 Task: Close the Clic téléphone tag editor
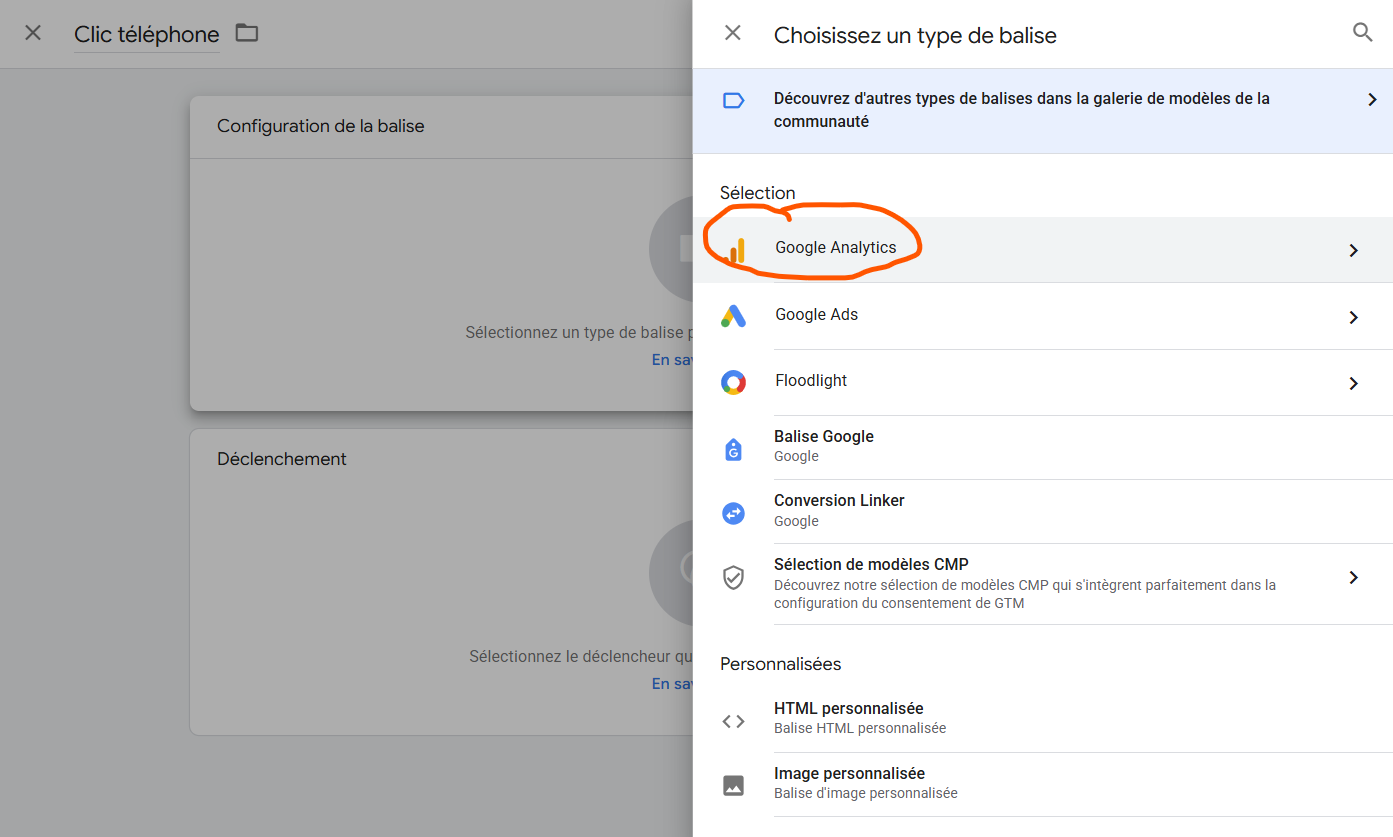coord(33,33)
